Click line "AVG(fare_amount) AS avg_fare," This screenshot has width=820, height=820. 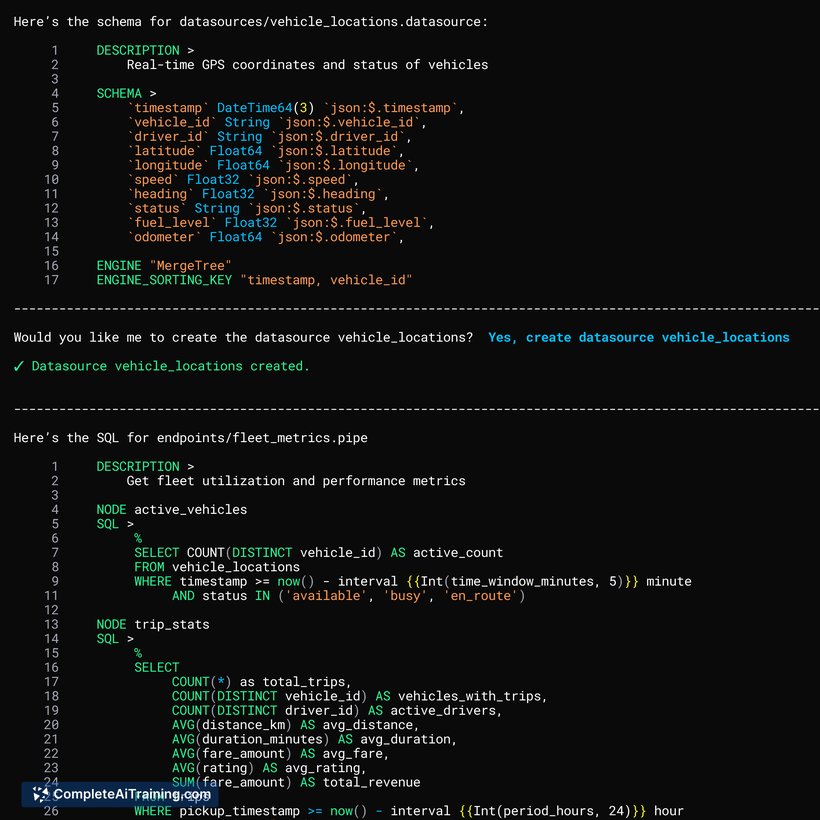(x=280, y=754)
